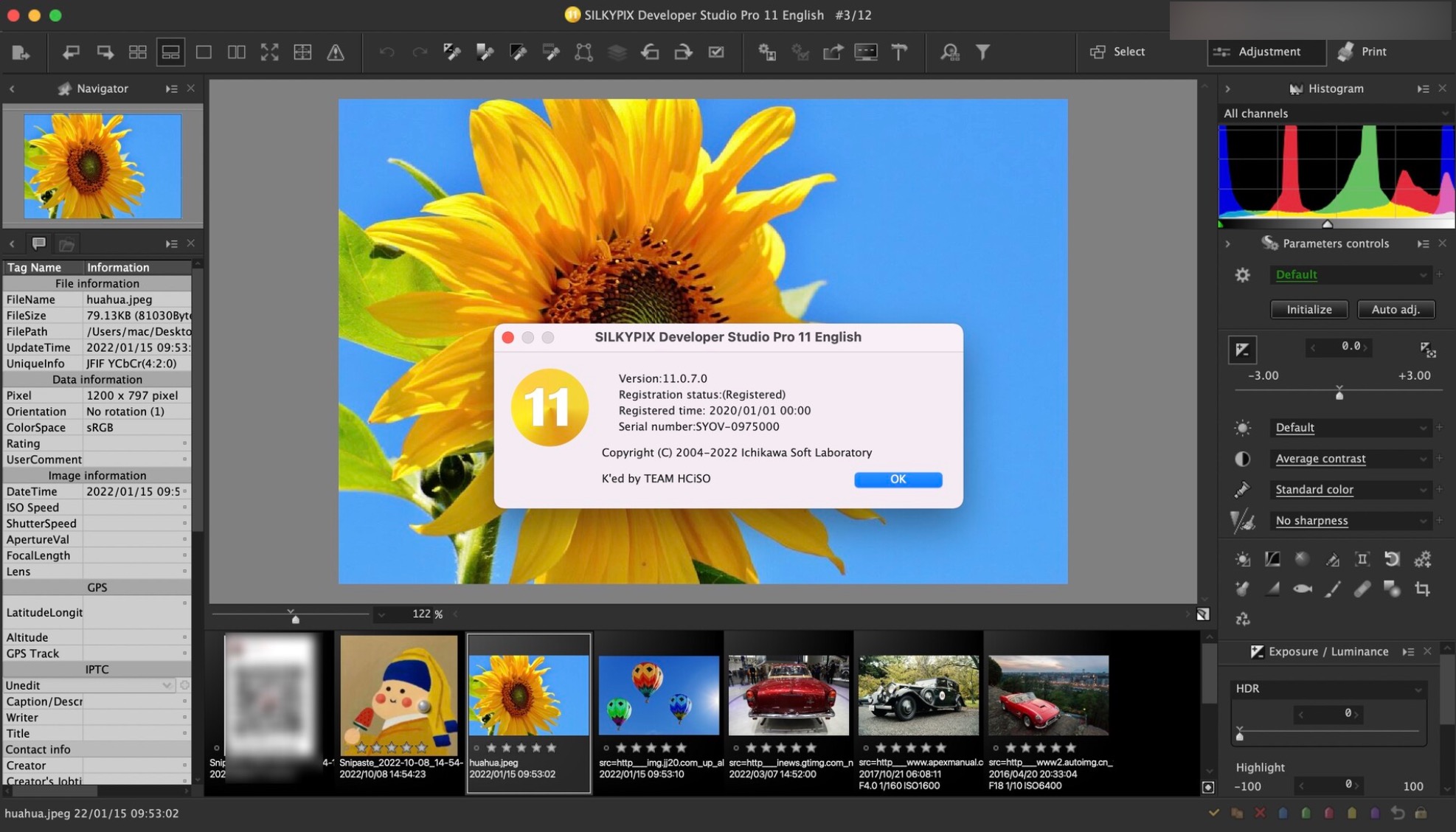Click the HDR slider handle
1456x832 pixels.
tap(1240, 735)
